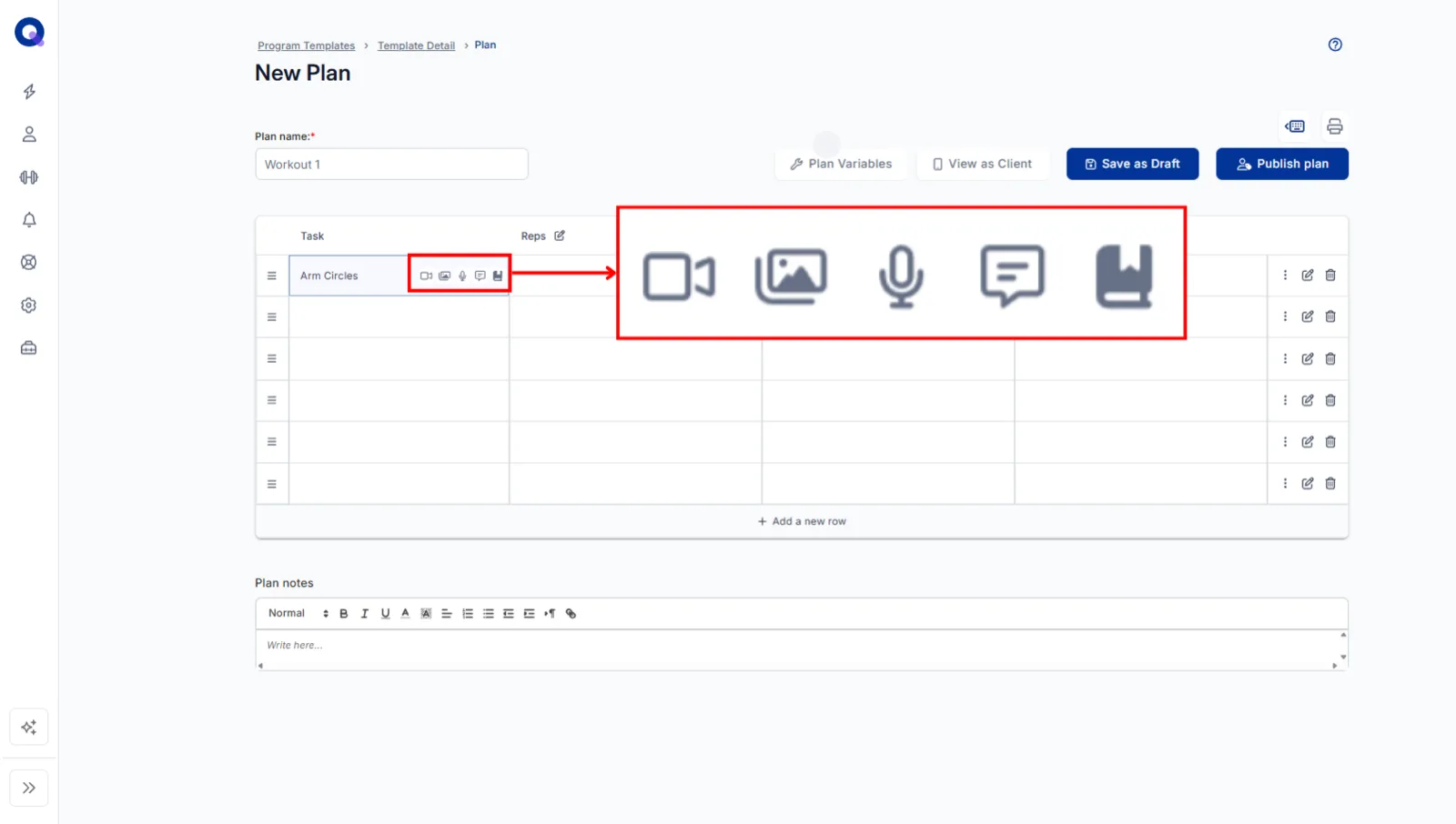Open background highlight color picker
This screenshot has width=1456, height=824.
click(x=426, y=614)
